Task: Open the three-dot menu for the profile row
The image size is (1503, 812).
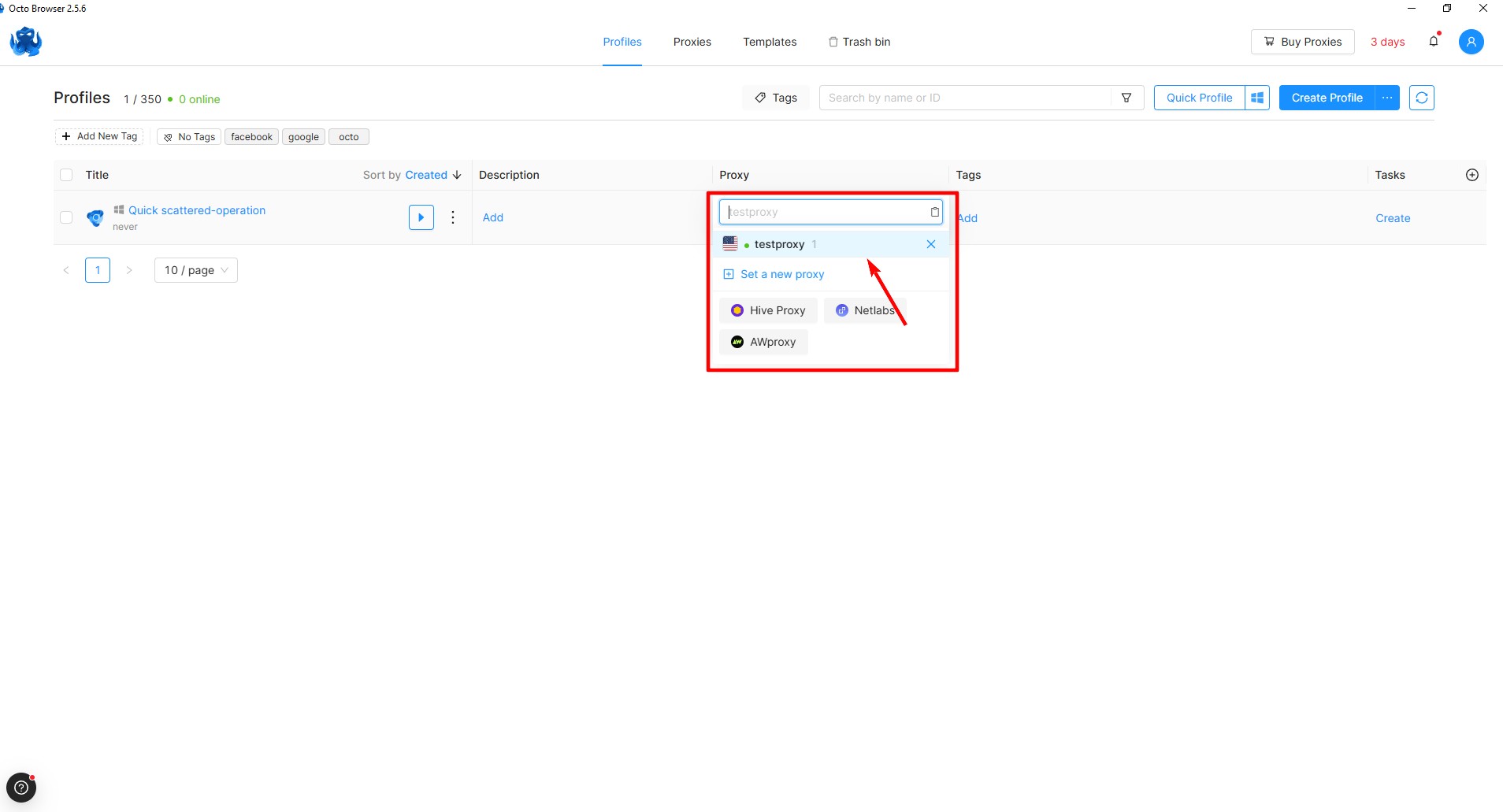Action: coord(453,217)
